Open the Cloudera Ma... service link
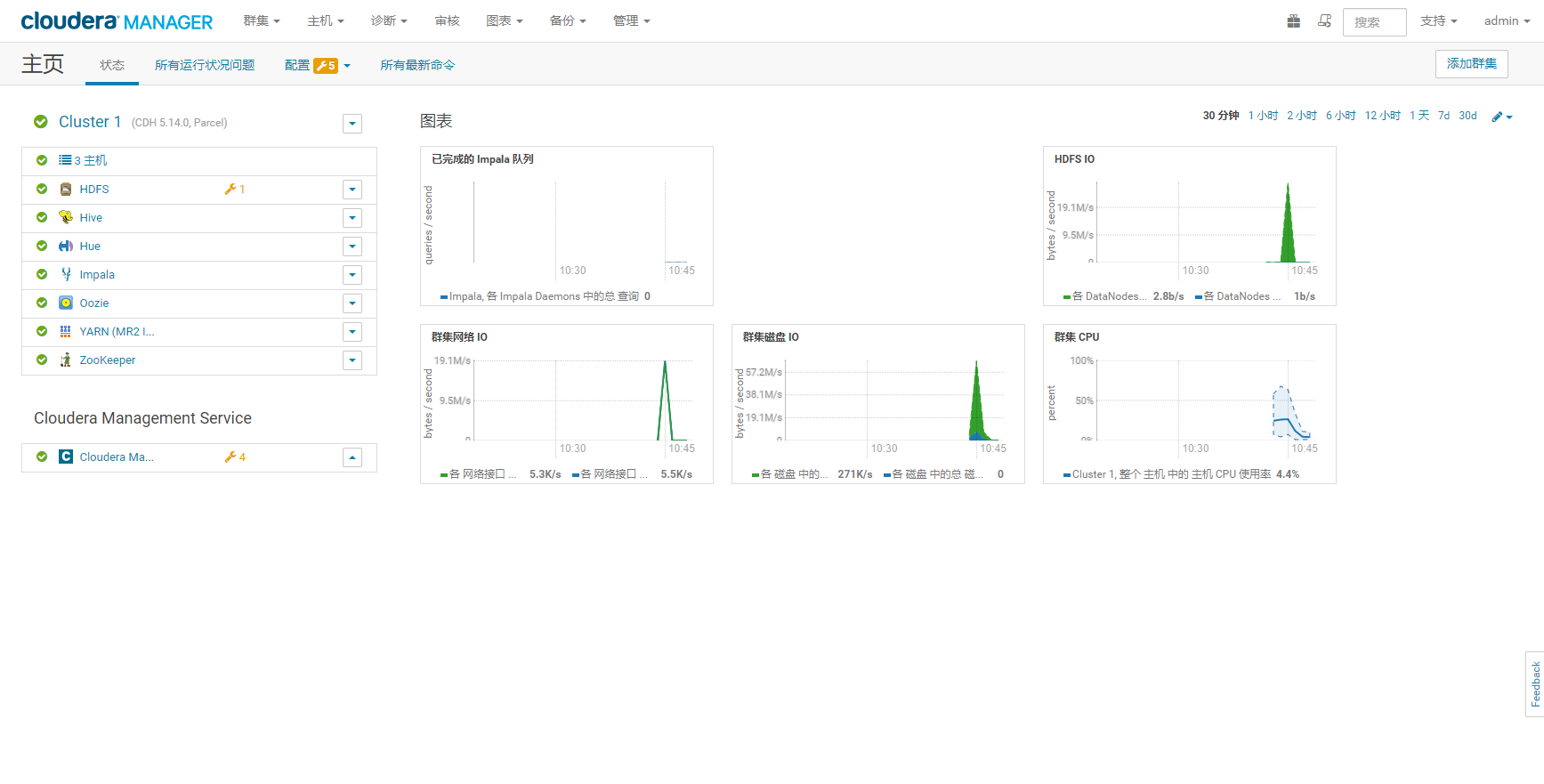1544x784 pixels. [117, 457]
